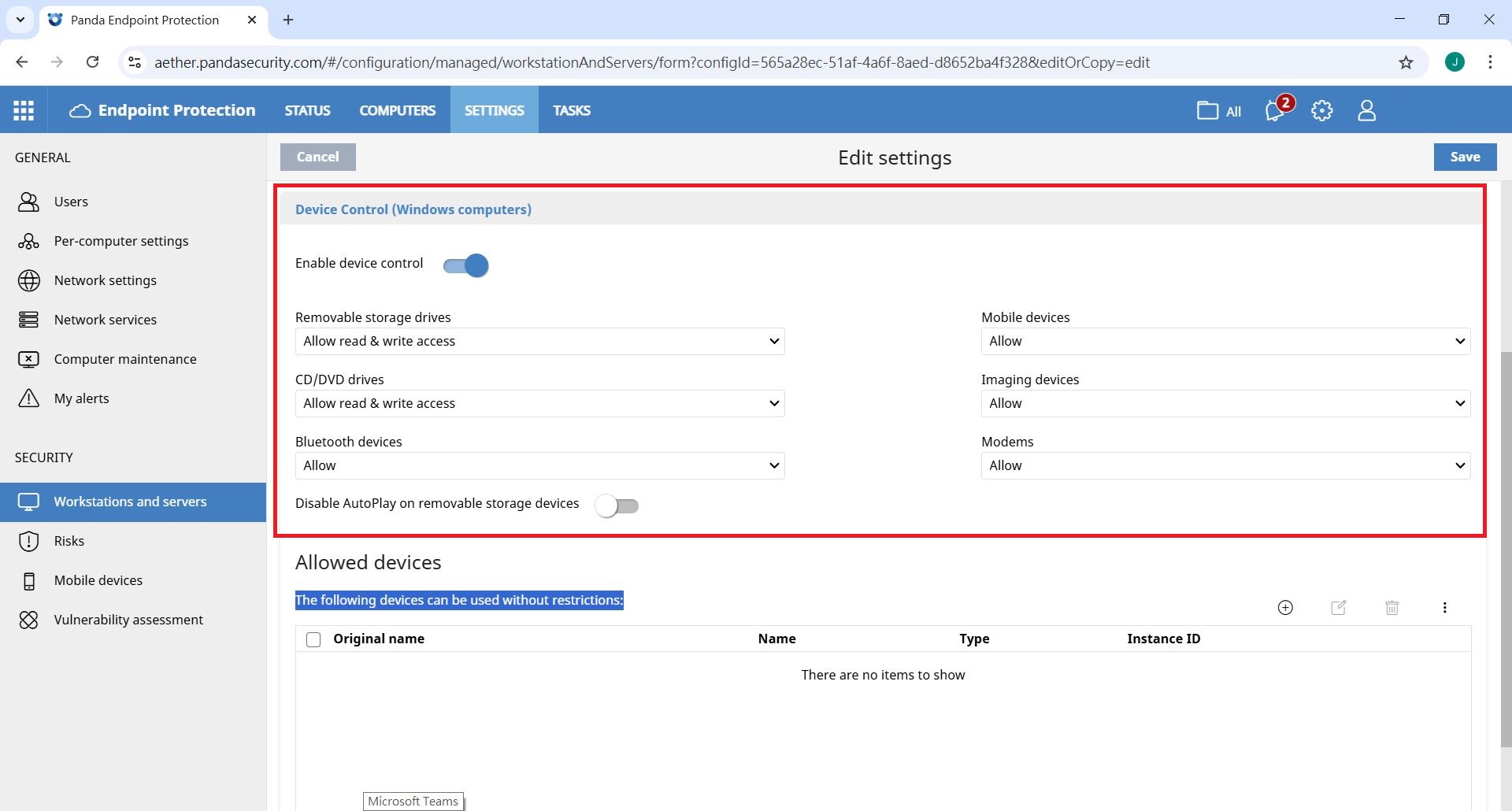The height and width of the screenshot is (811, 1512).
Task: Open three-dot options menu for allowed devices
Action: pyautogui.click(x=1444, y=607)
